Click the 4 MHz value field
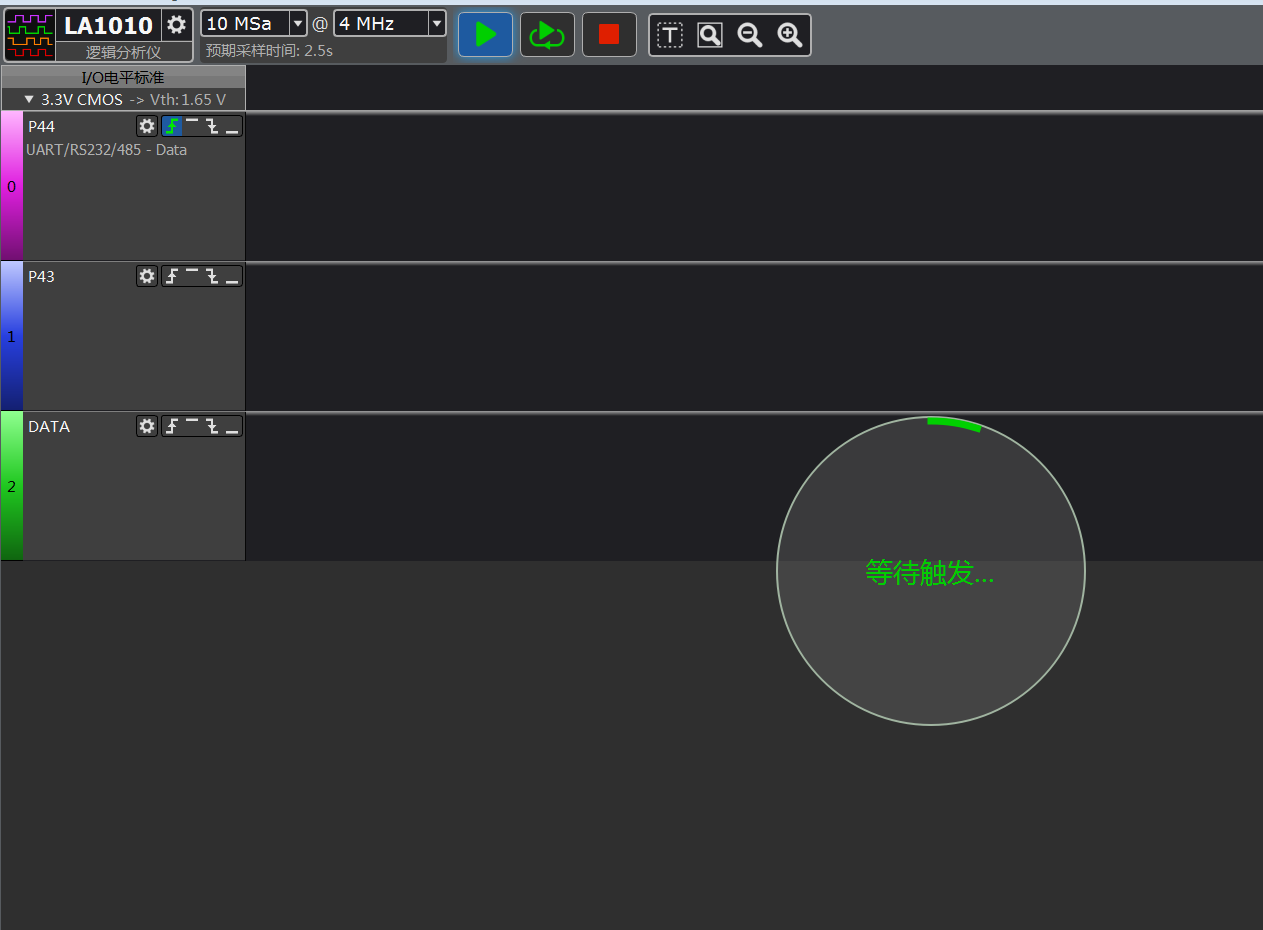 381,24
